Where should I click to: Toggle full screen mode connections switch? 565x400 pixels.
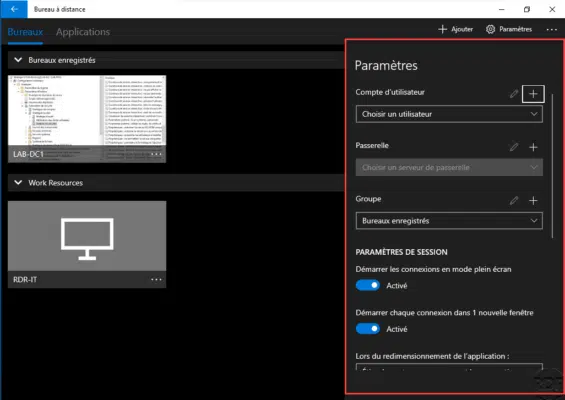coord(368,285)
